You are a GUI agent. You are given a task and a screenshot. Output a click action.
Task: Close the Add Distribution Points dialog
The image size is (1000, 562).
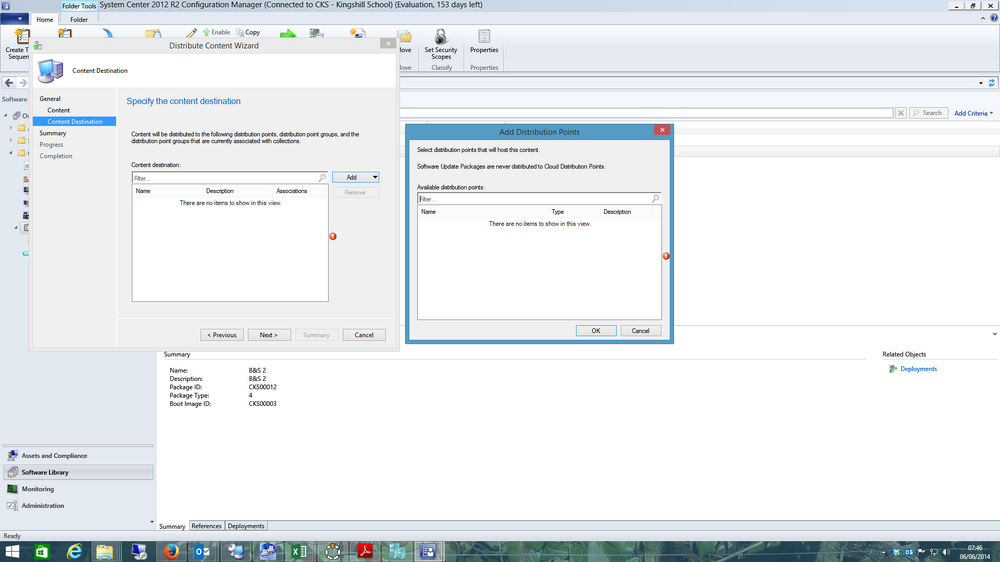point(662,130)
